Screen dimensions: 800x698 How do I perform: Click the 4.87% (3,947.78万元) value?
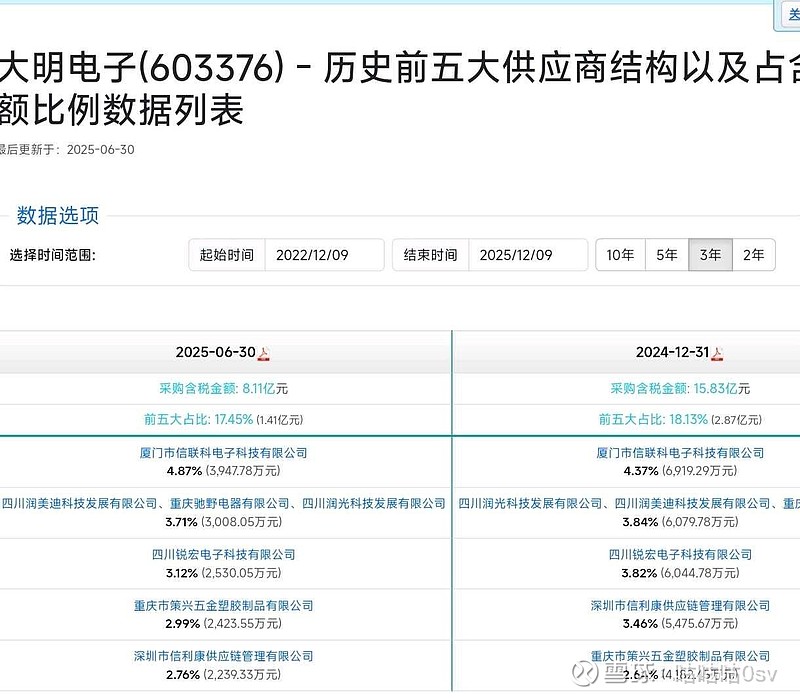coord(223,471)
